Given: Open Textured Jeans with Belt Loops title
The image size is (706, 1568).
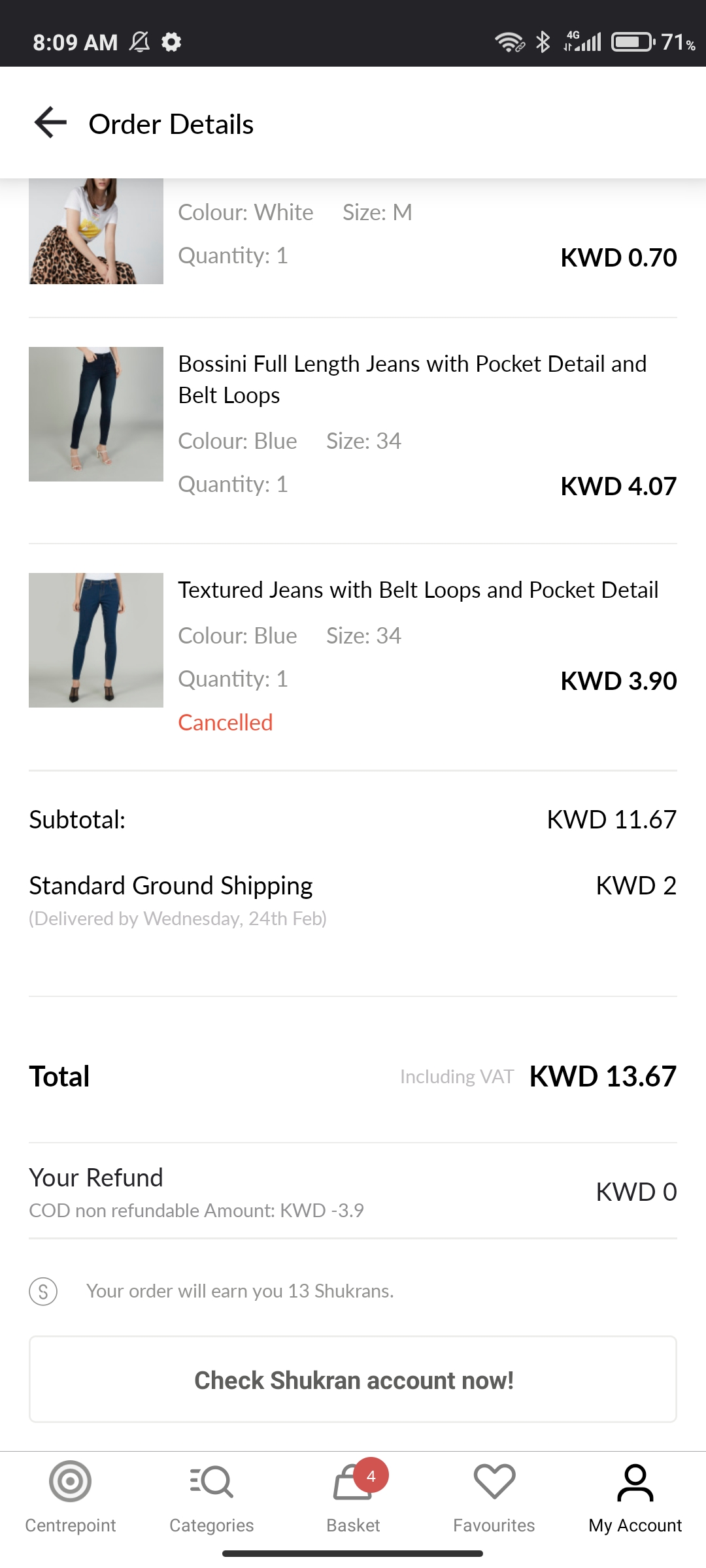Looking at the screenshot, I should [418, 590].
